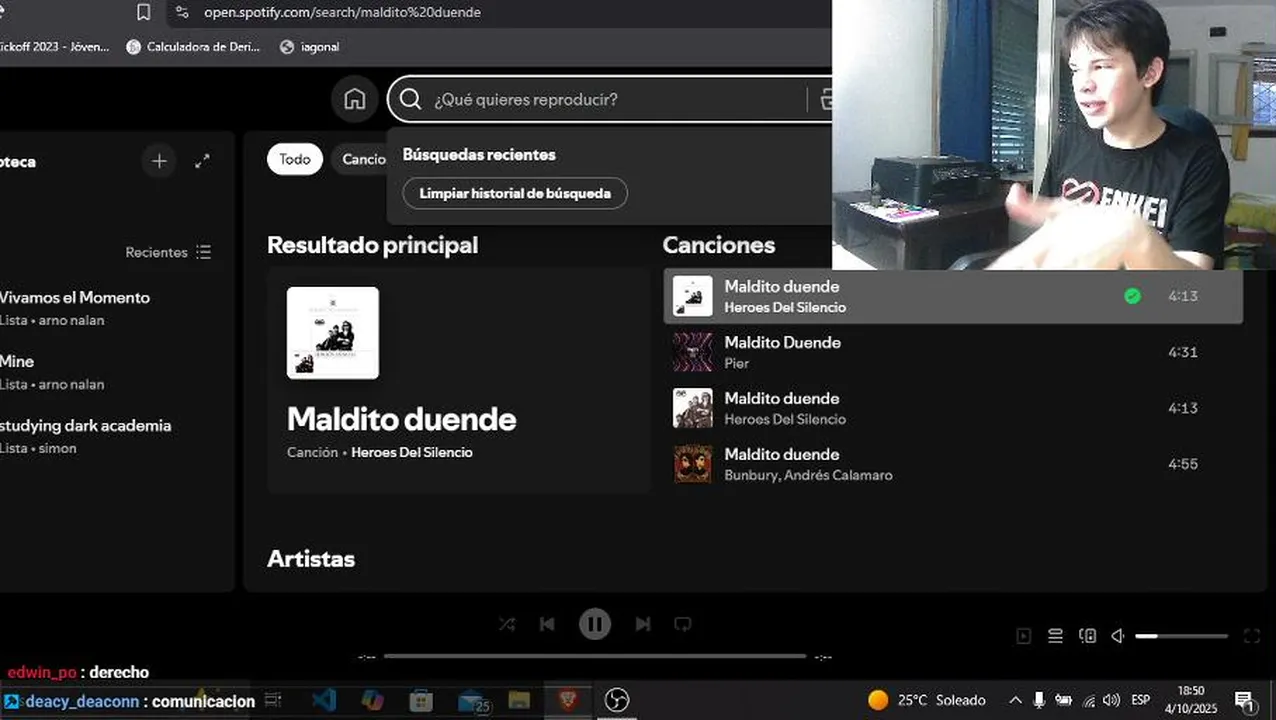Screen dimensions: 1276x720
Task: Open Windows notification center icon
Action: point(1245,701)
